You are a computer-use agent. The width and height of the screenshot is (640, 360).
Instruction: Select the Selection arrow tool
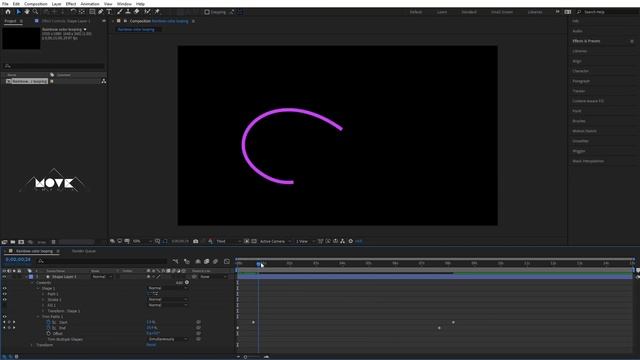[x=18, y=12]
